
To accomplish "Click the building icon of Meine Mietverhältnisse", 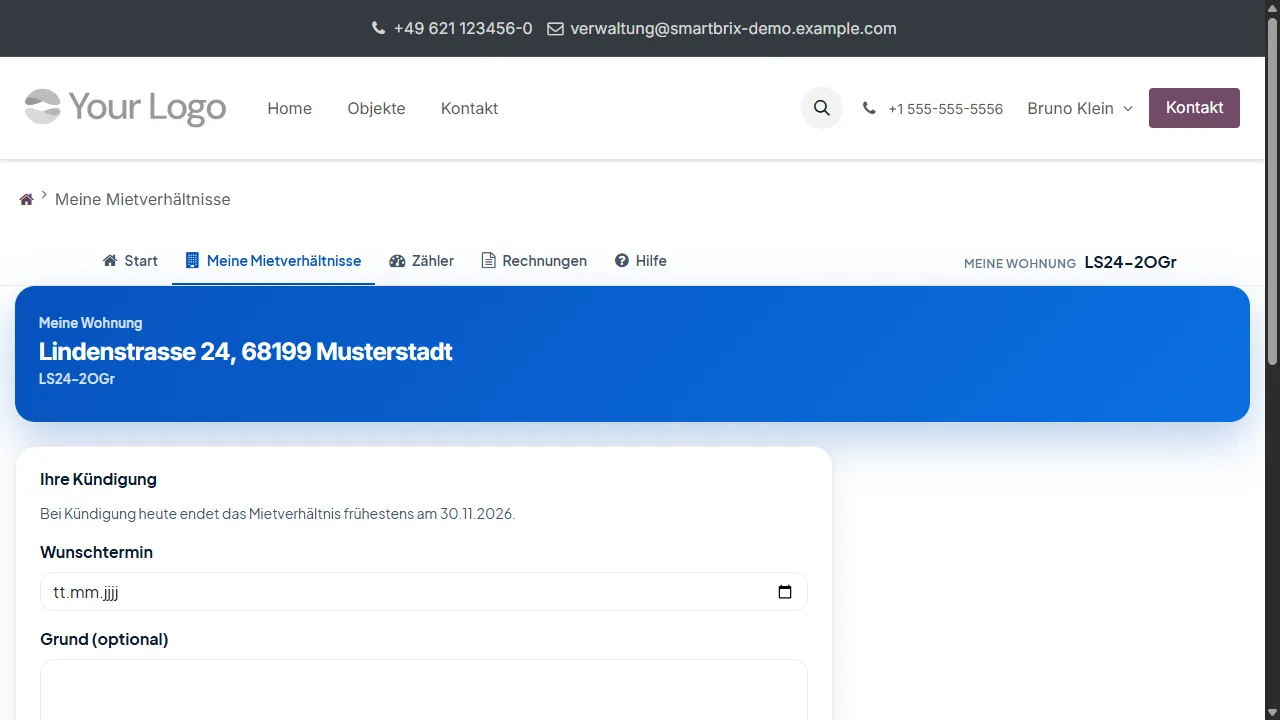I will coord(193,261).
